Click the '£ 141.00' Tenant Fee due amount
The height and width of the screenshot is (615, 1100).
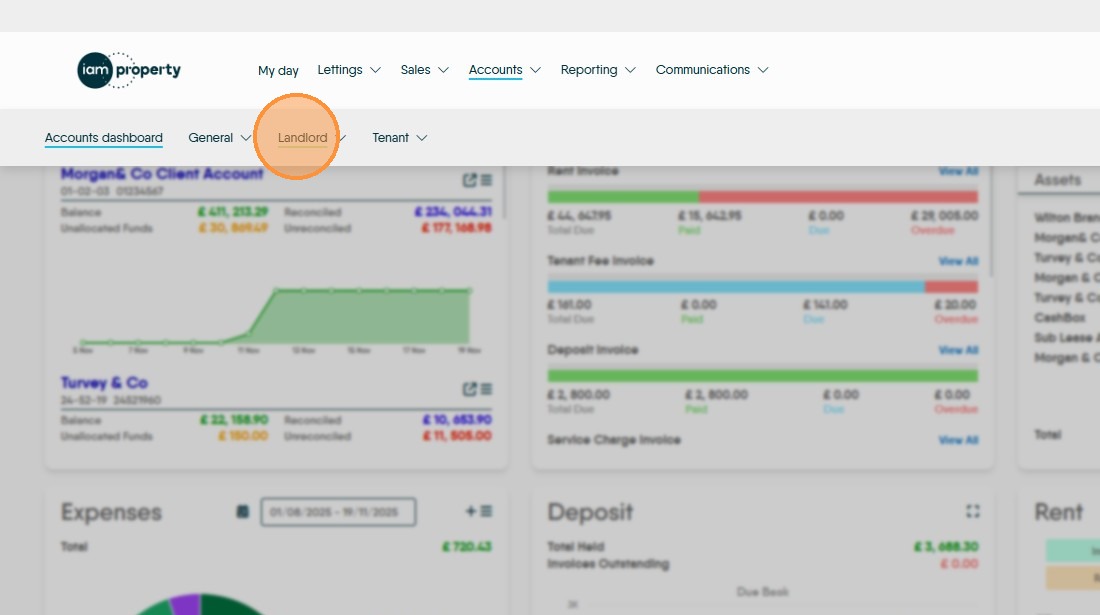(825, 305)
